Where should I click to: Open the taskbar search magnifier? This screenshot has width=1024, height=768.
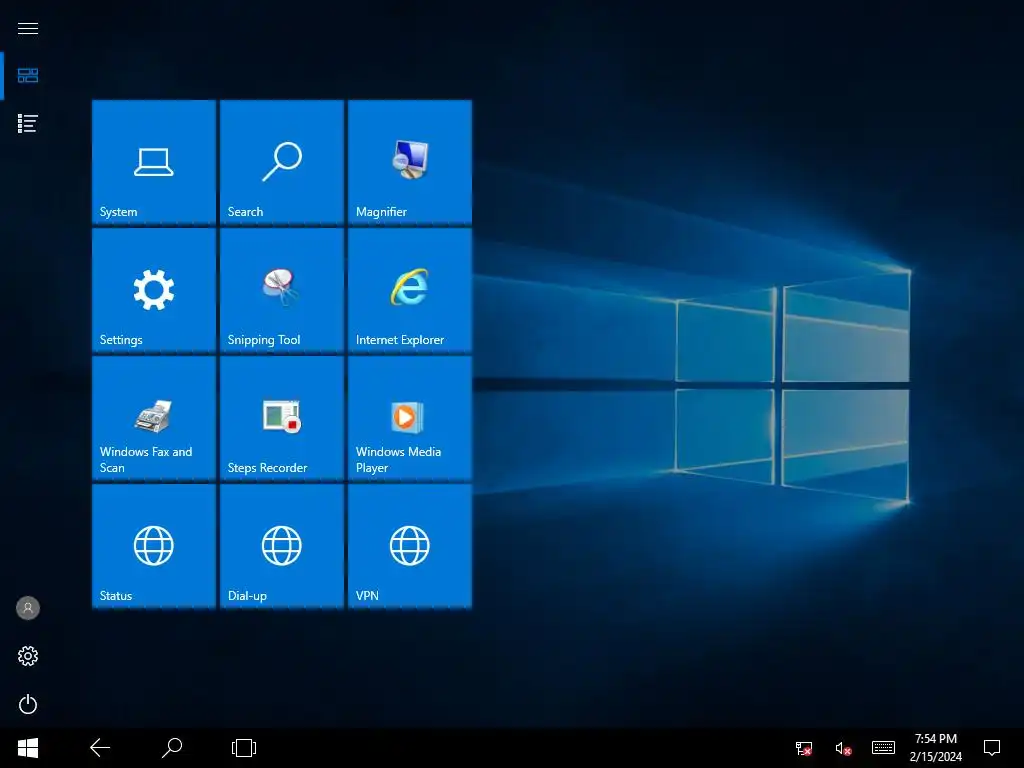(x=172, y=748)
